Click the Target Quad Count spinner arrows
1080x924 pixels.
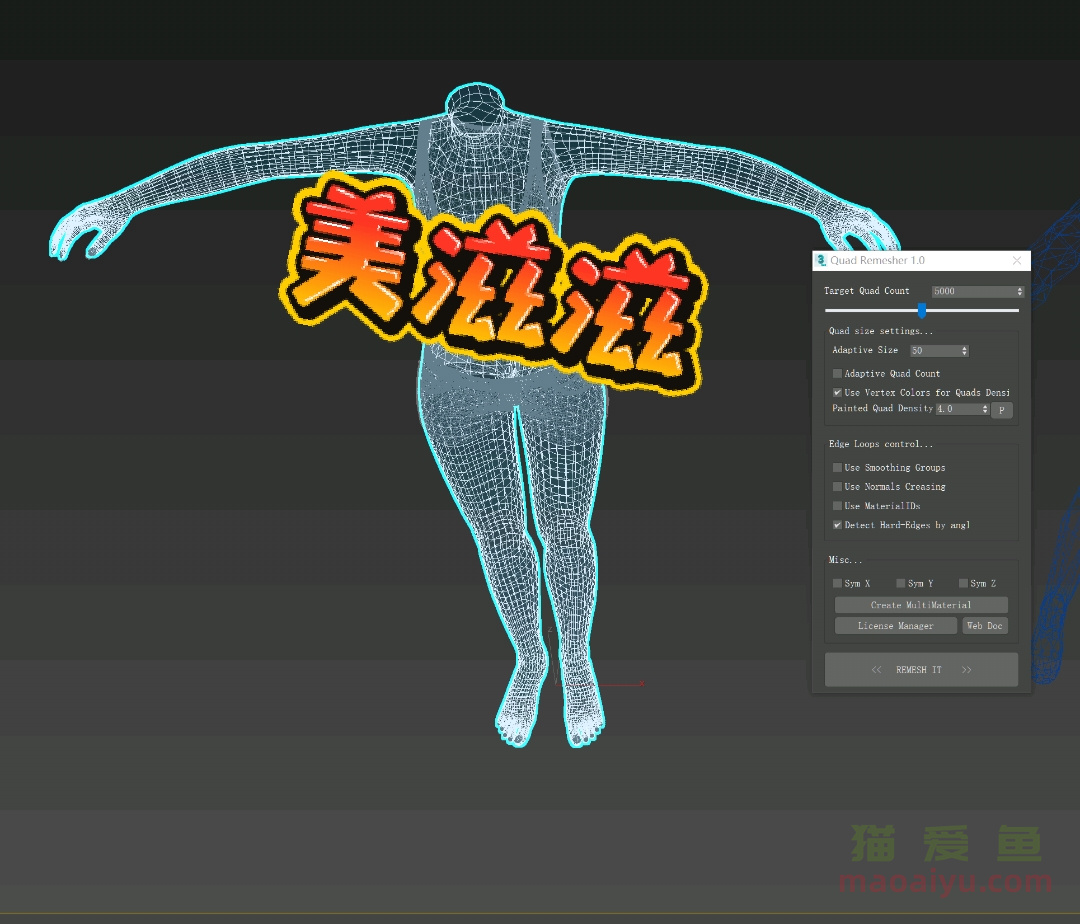[x=1020, y=292]
